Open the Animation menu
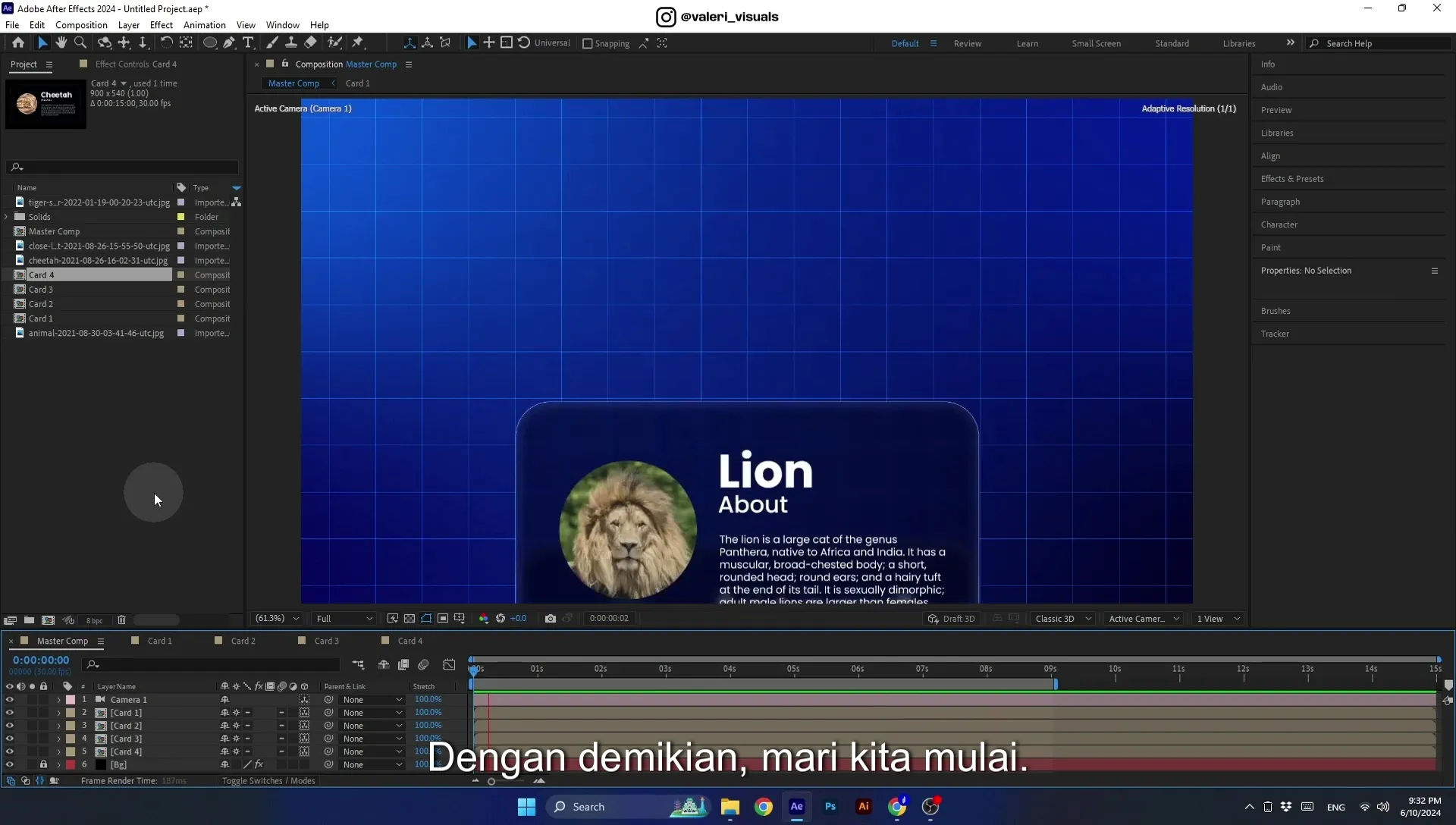Screen dimensions: 1456x825 205,25
